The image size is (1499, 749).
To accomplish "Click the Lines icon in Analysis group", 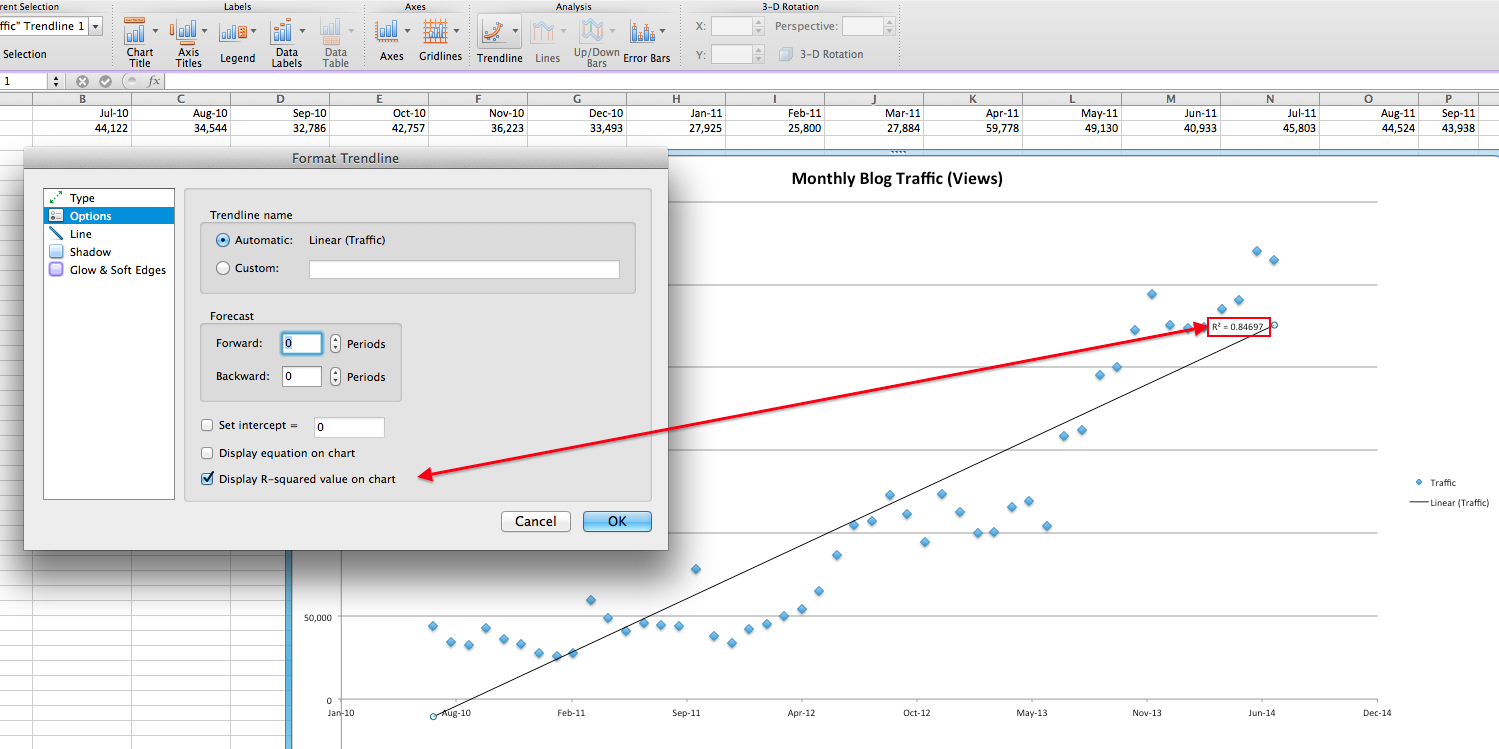I will [543, 32].
